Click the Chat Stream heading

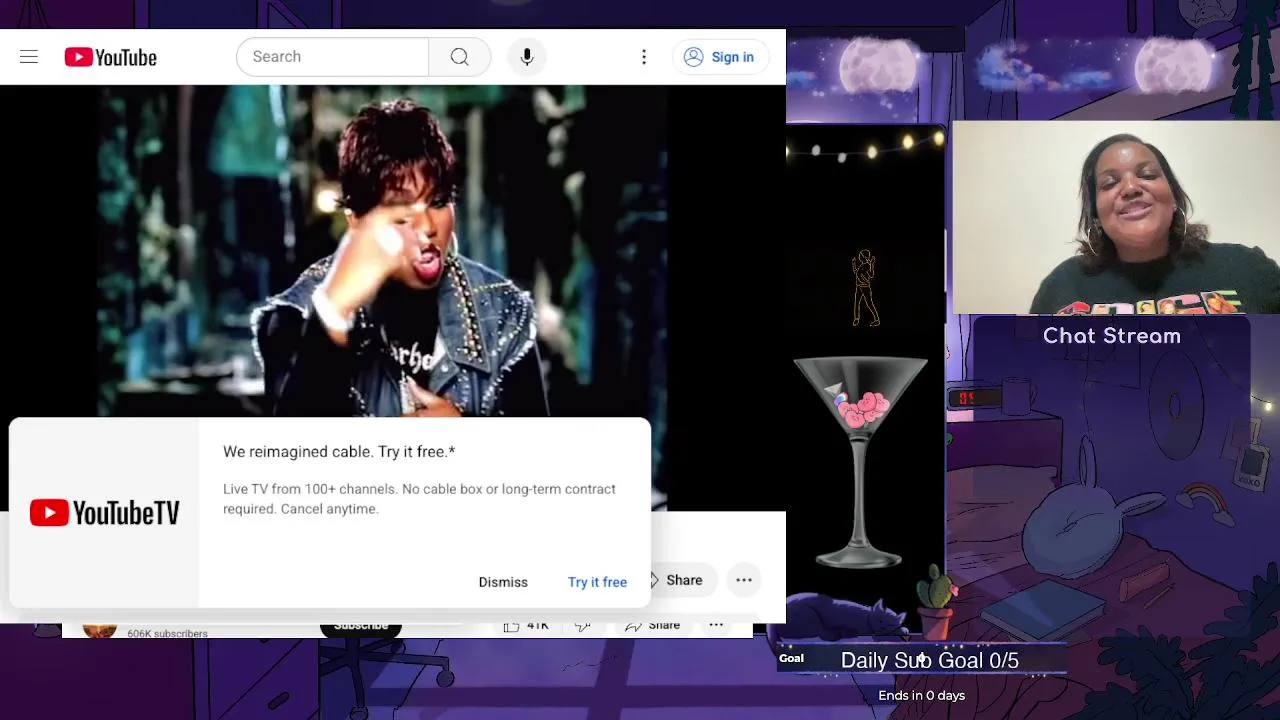click(1112, 336)
